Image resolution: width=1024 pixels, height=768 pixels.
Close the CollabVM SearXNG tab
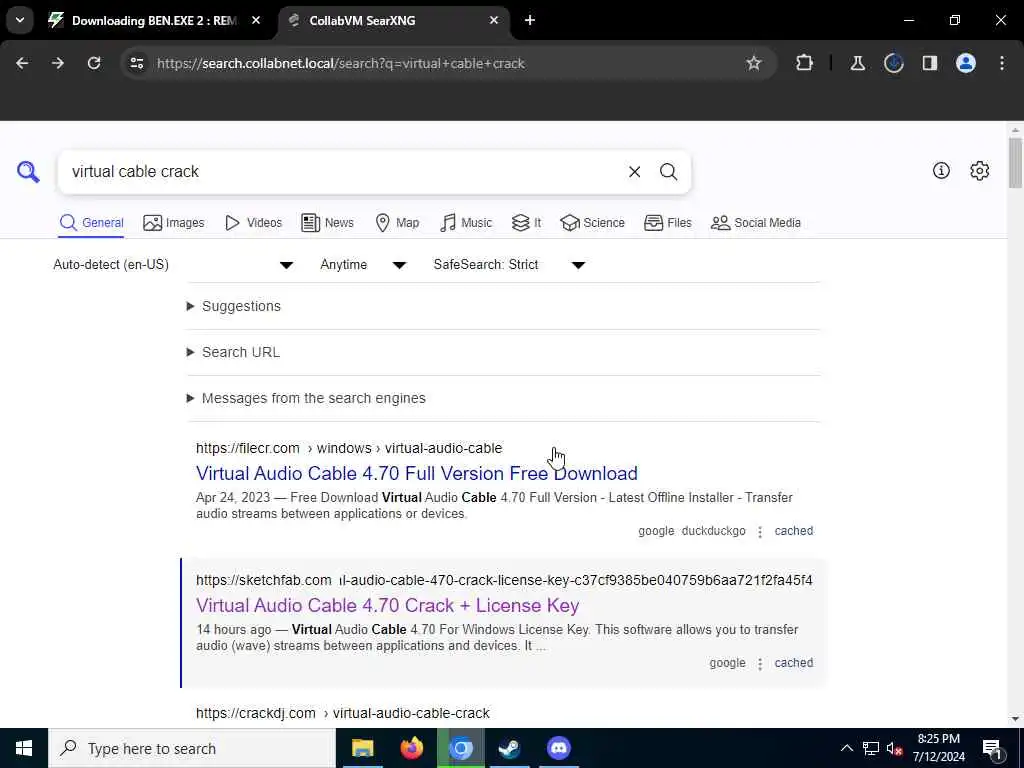[494, 20]
